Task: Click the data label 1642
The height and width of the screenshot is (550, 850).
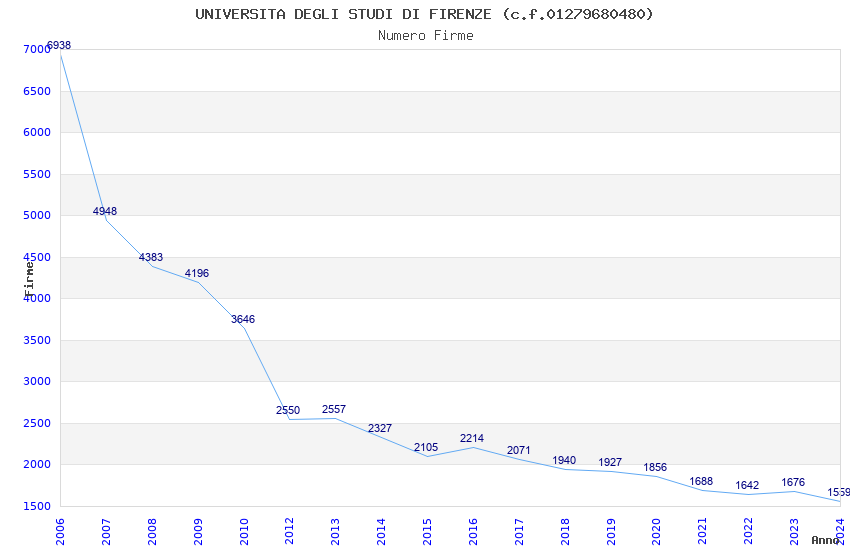Action: tap(748, 486)
